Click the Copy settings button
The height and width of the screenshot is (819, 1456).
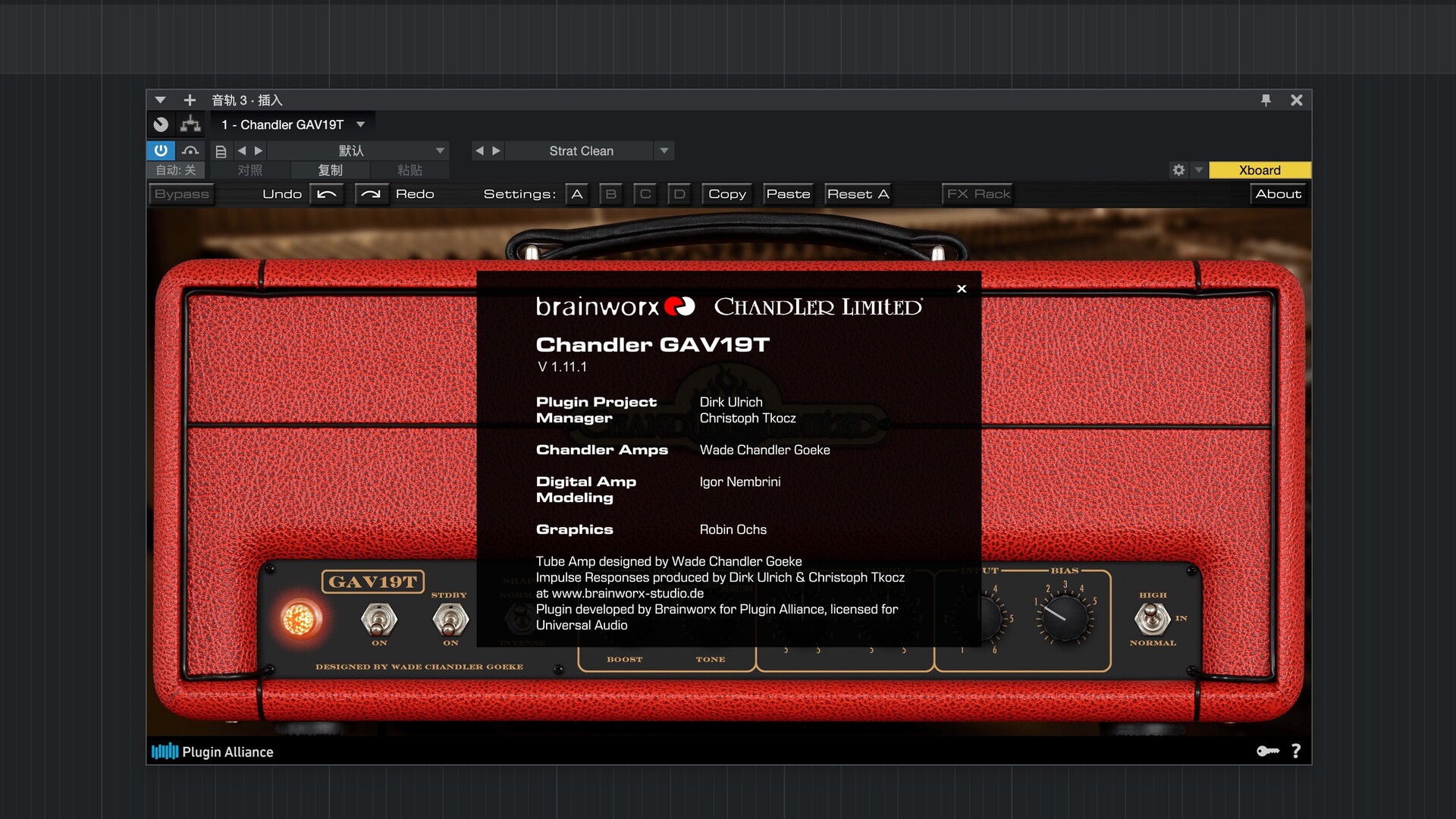point(727,194)
